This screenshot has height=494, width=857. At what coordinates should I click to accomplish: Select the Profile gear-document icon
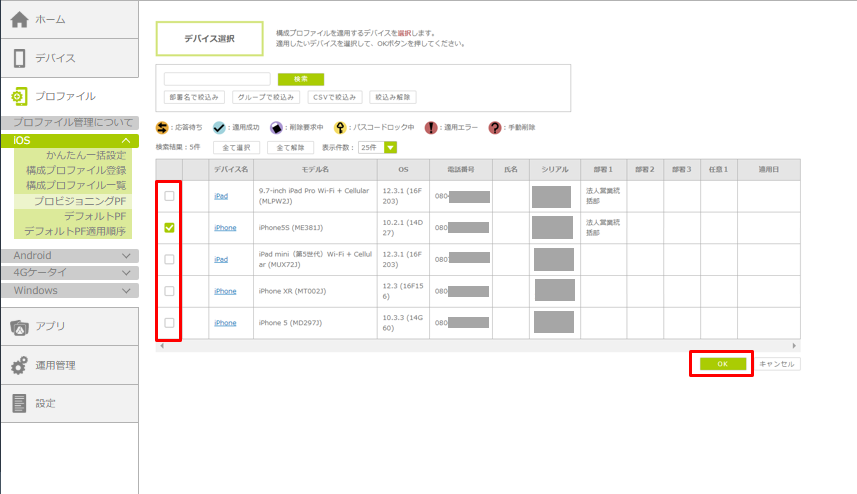coord(19,97)
